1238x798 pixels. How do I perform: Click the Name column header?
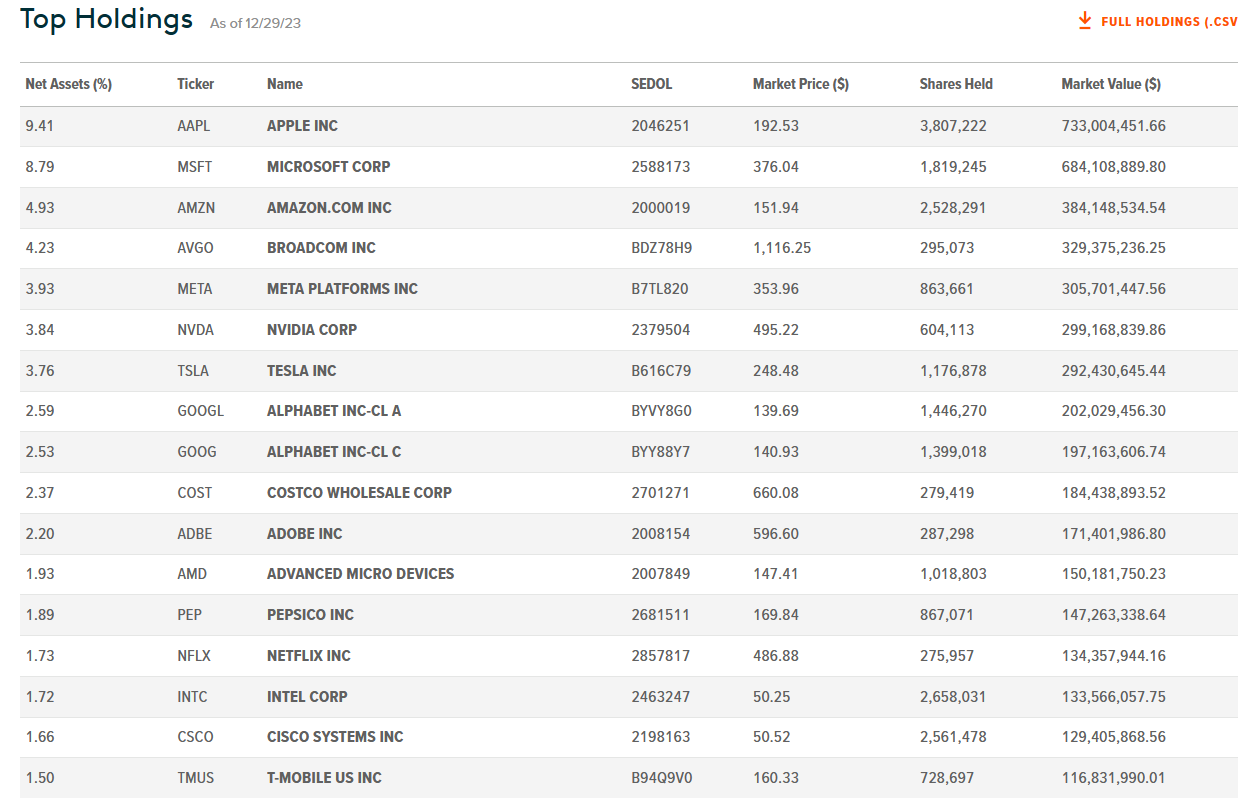pos(284,84)
